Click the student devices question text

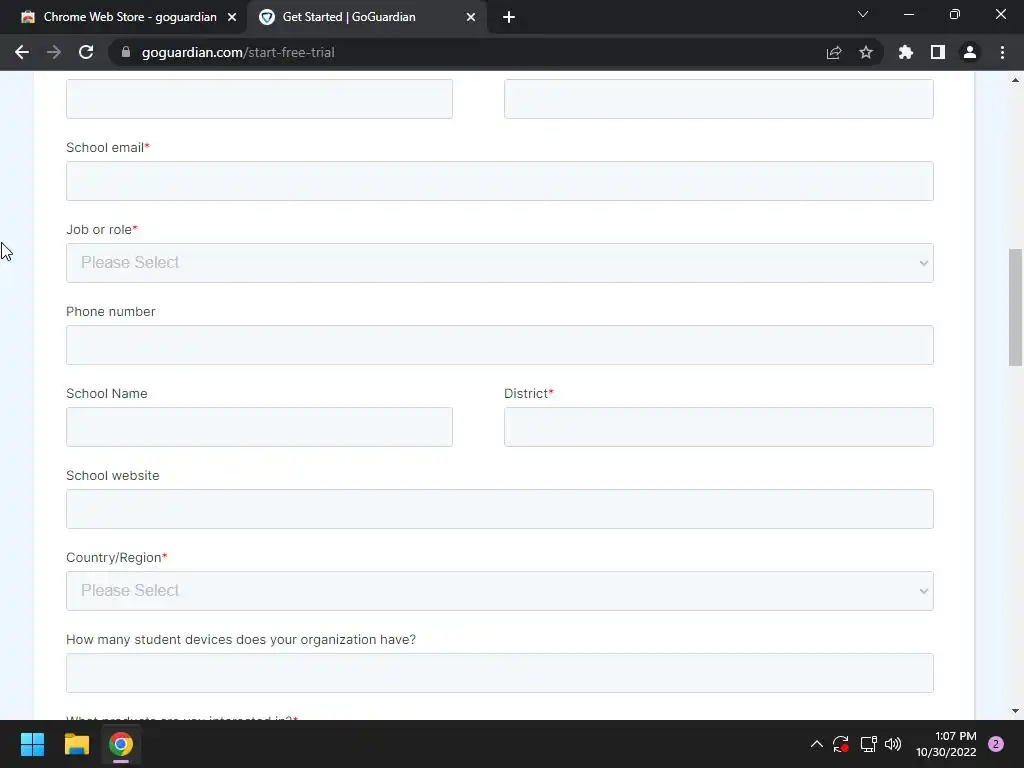[x=241, y=639]
